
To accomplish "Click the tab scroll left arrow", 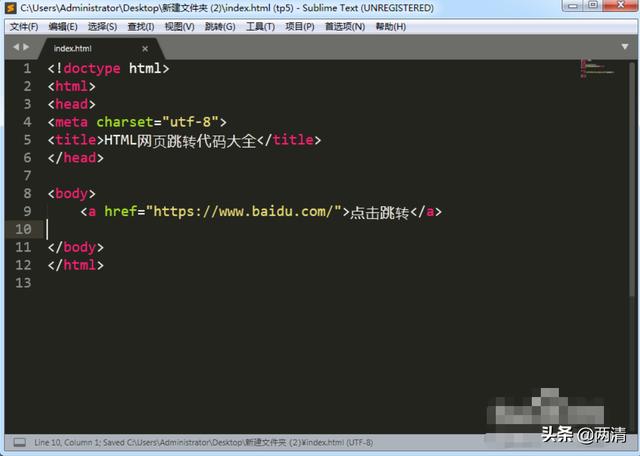I will (14, 48).
